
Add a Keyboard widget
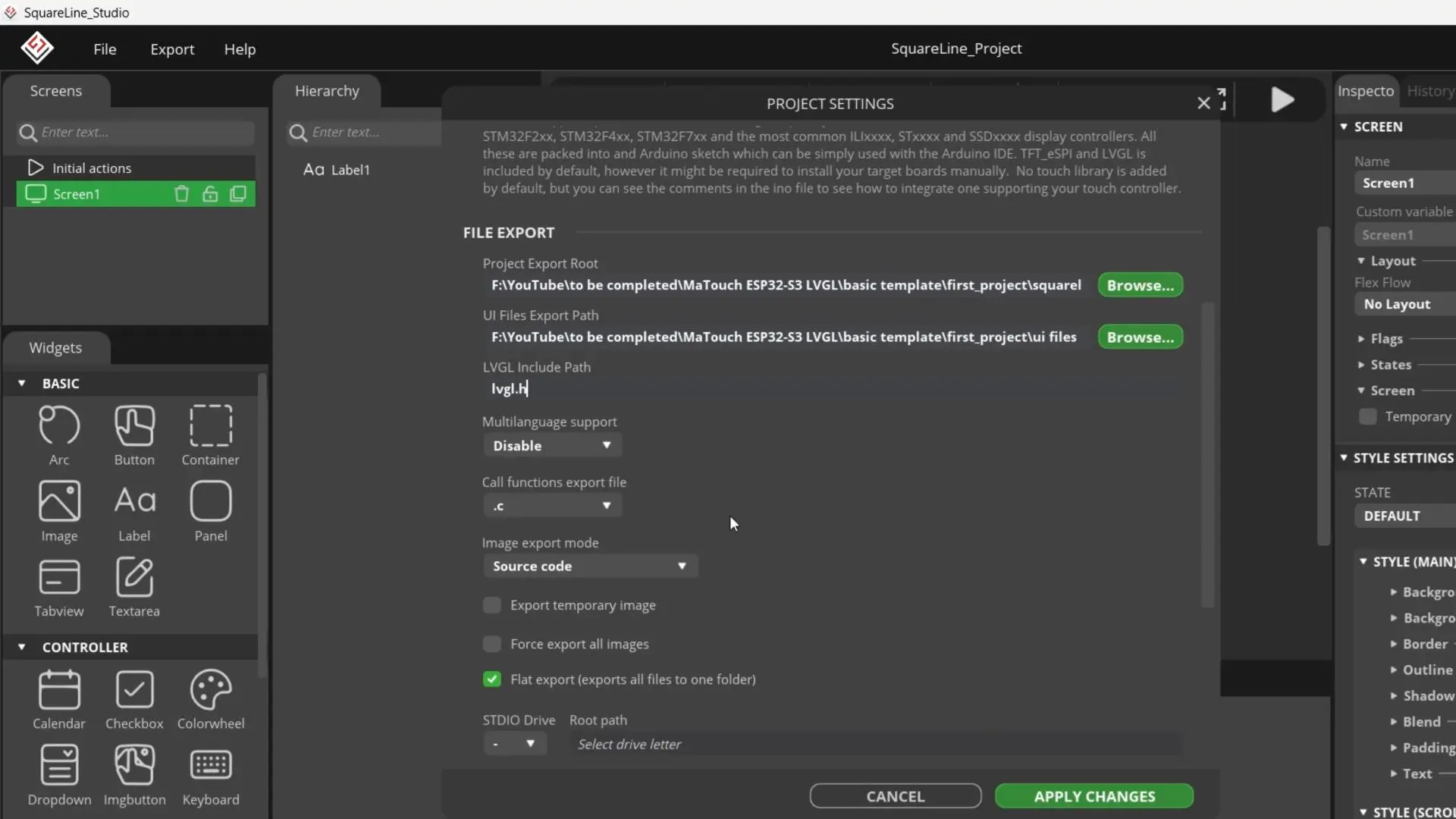(x=210, y=775)
